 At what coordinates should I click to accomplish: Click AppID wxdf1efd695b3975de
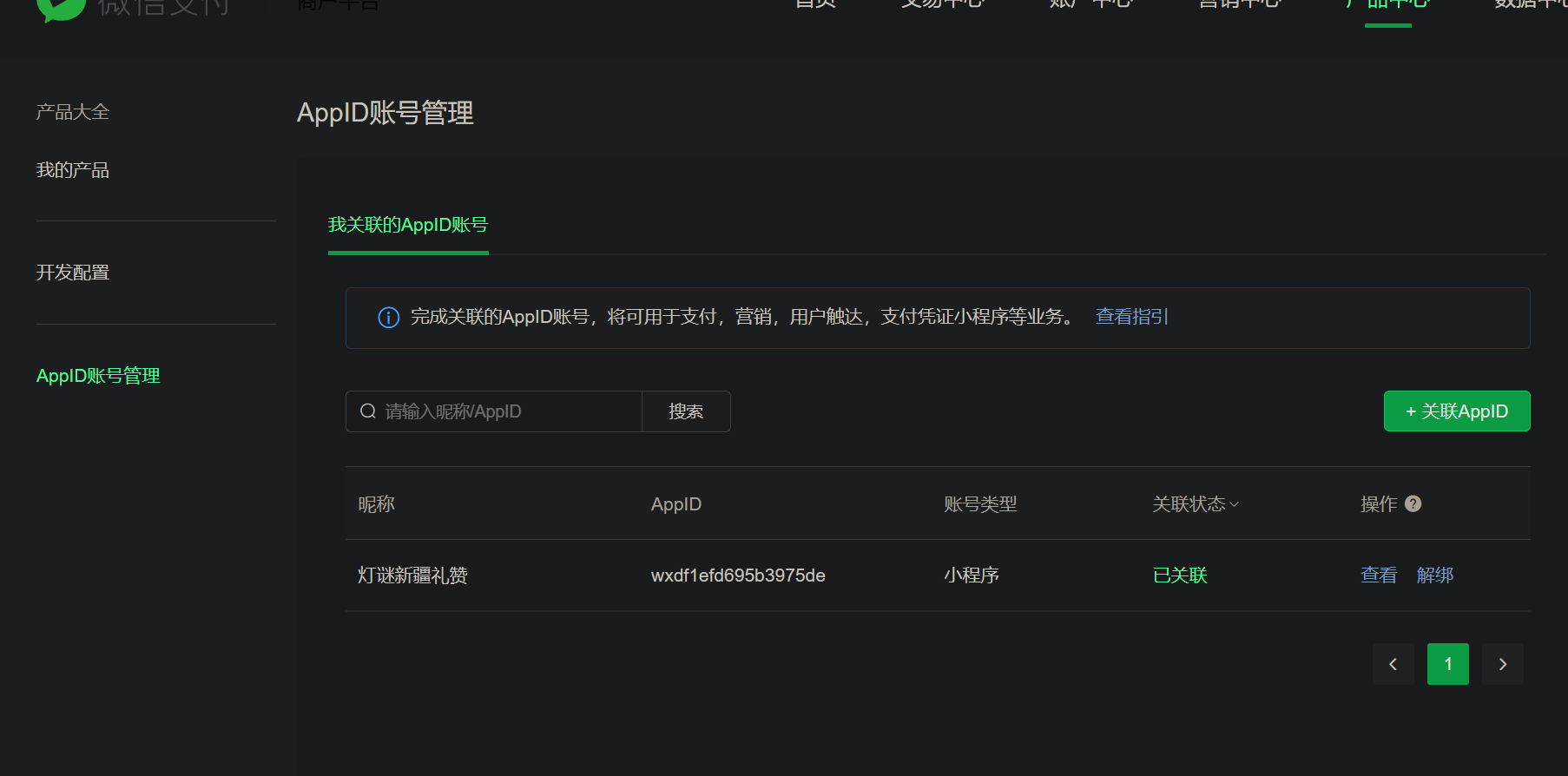[x=738, y=575]
